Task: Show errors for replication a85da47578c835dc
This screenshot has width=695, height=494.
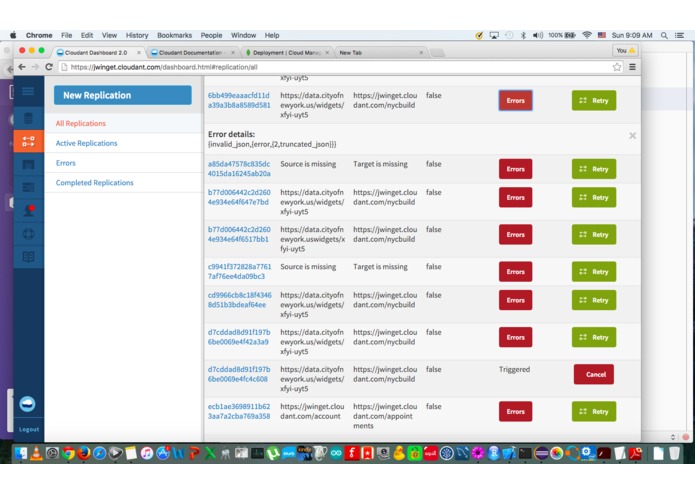Action: pos(515,169)
